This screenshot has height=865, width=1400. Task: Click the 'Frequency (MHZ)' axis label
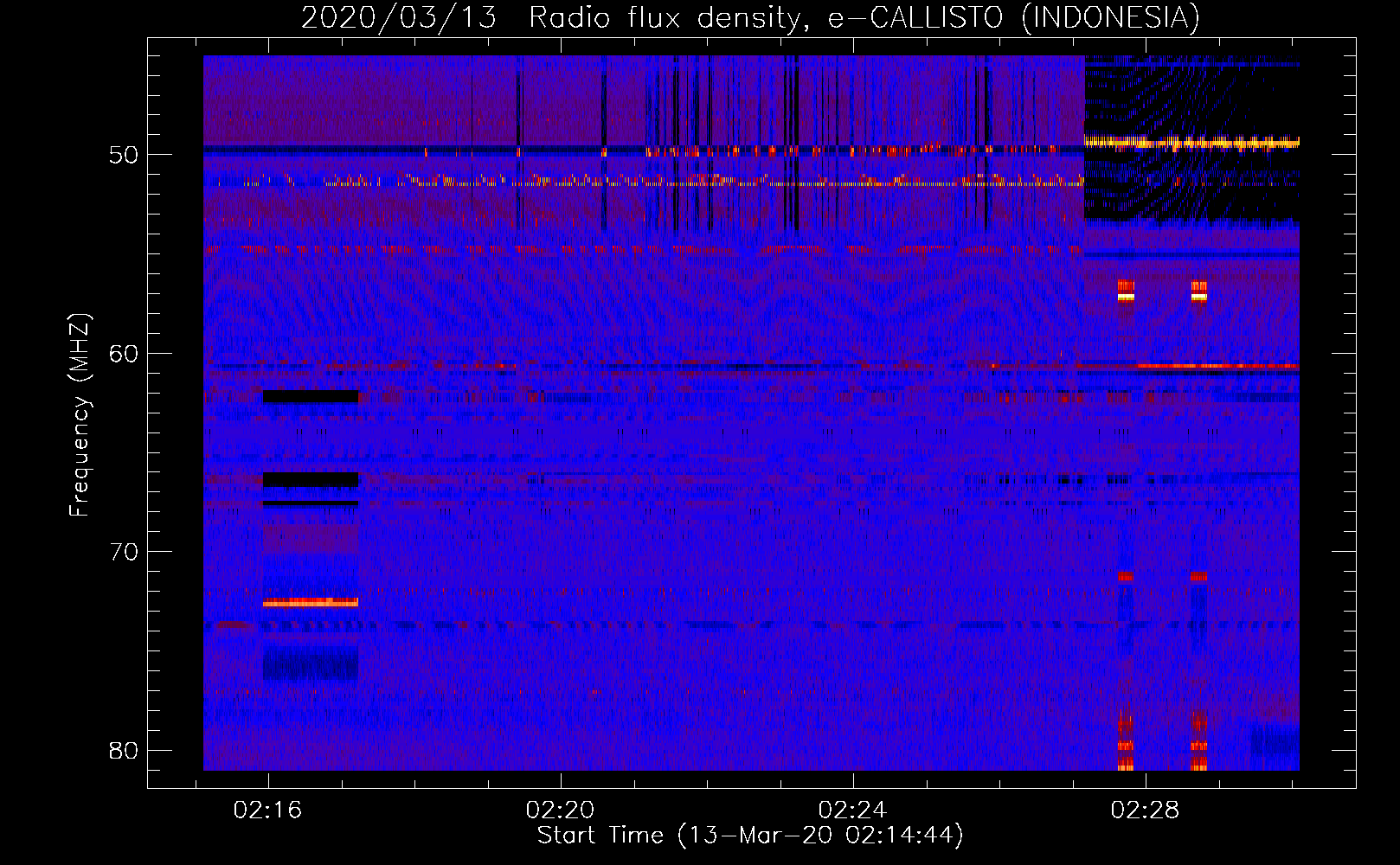pos(80,415)
